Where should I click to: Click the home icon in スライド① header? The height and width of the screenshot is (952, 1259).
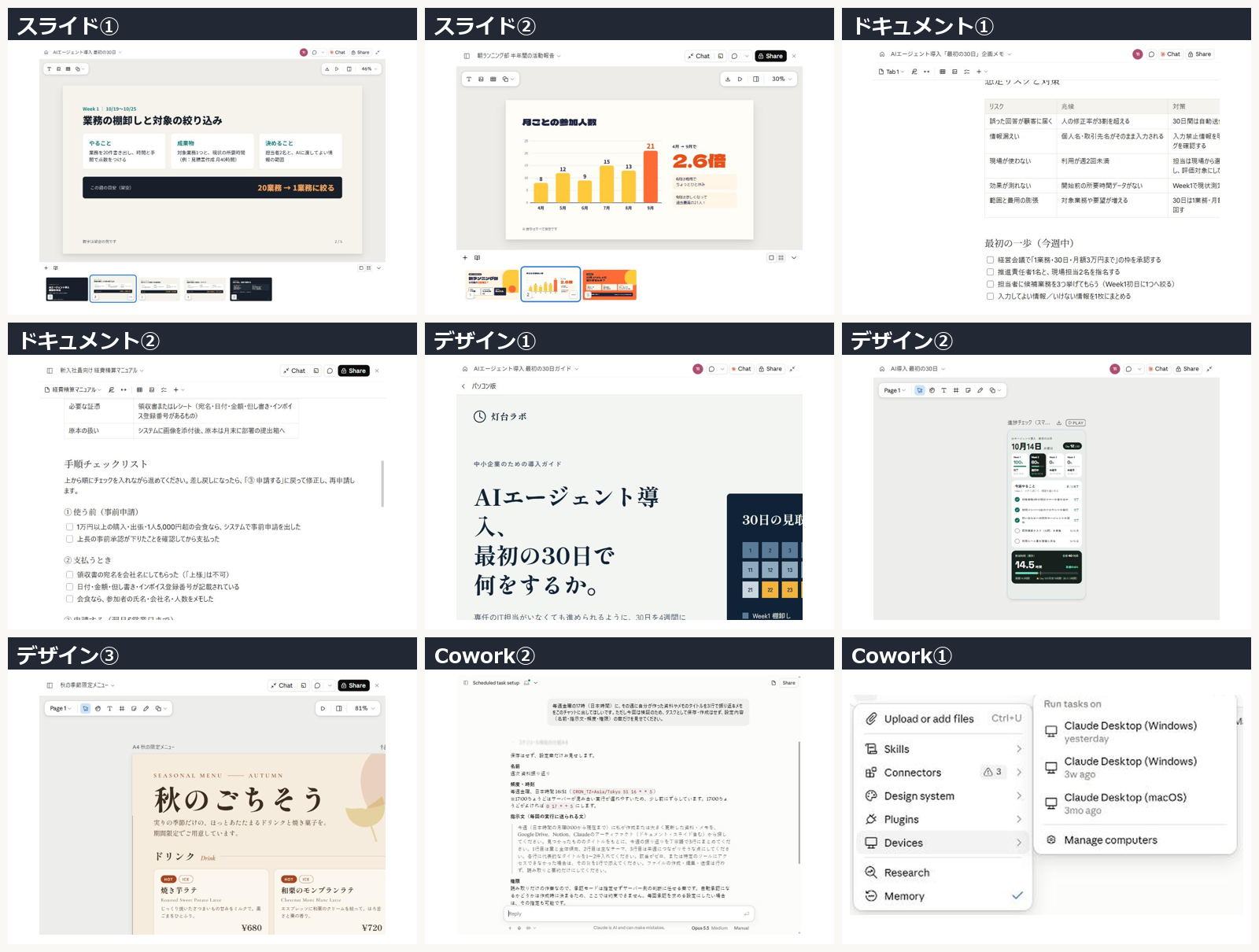[x=46, y=53]
